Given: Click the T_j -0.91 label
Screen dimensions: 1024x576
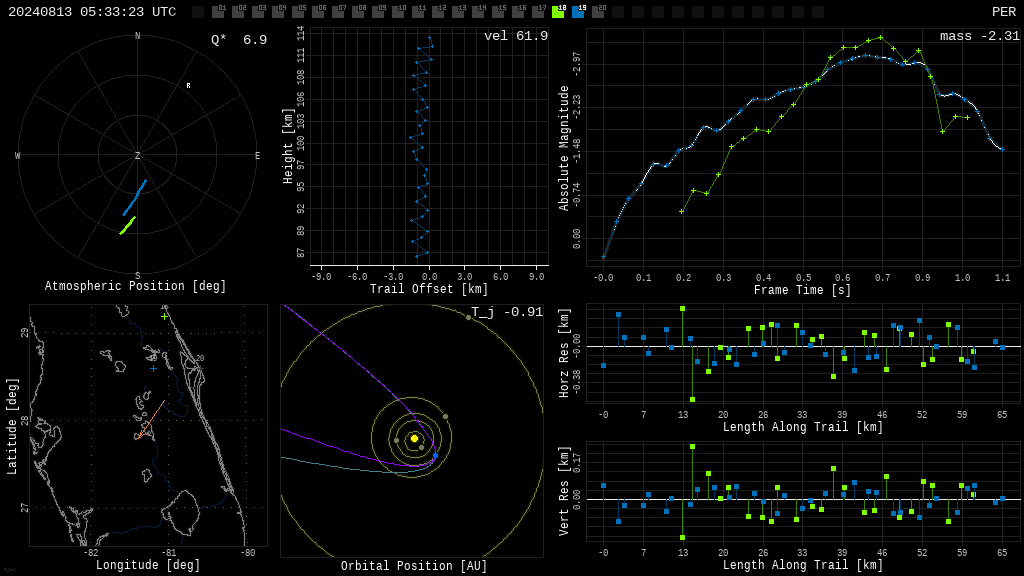Looking at the screenshot, I should pos(507,312).
